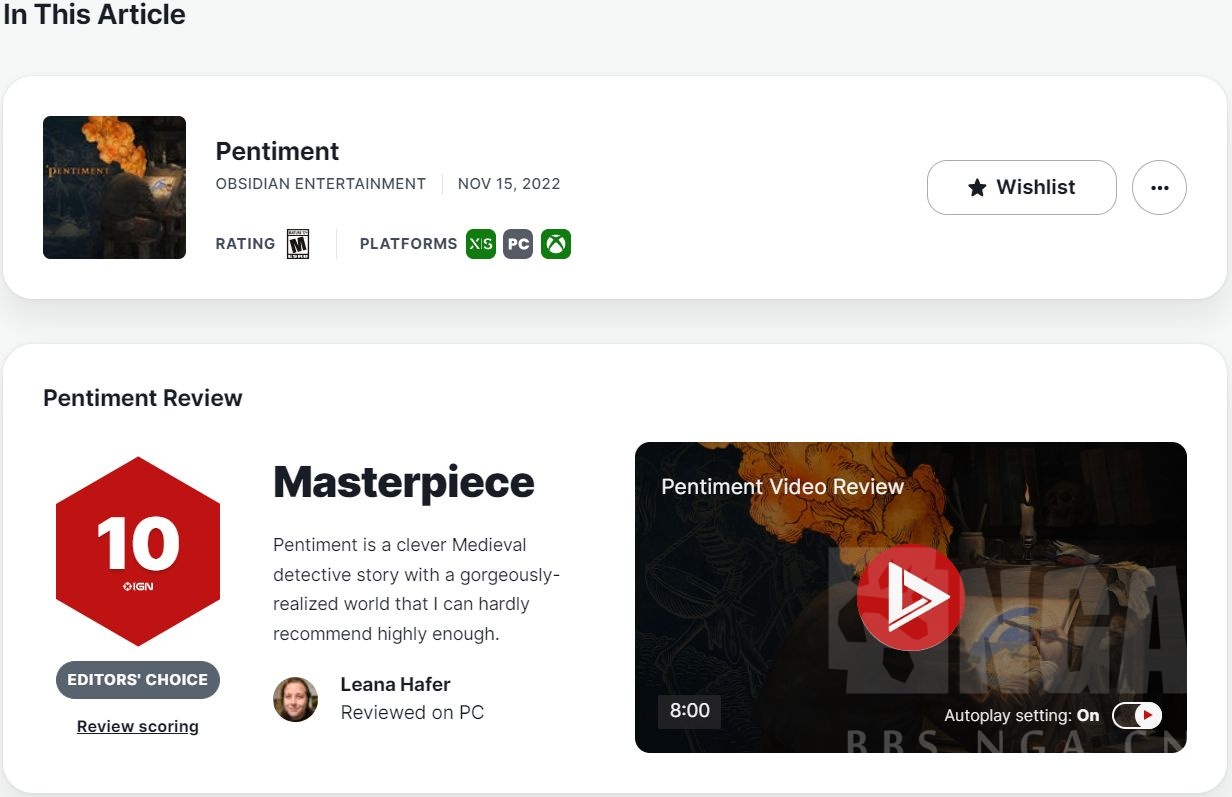Click the In This Article heading
1232x797 pixels.
coord(95,15)
